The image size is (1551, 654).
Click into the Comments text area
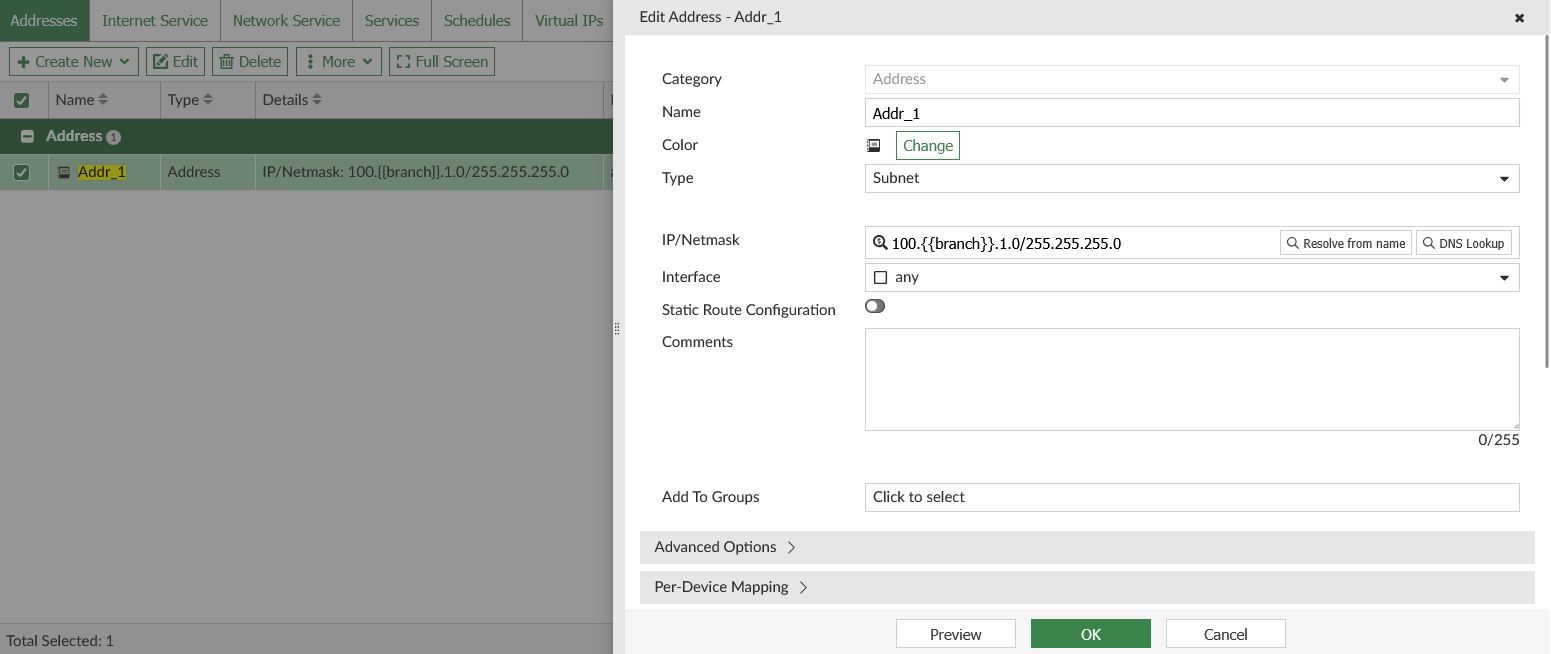click(x=1191, y=379)
